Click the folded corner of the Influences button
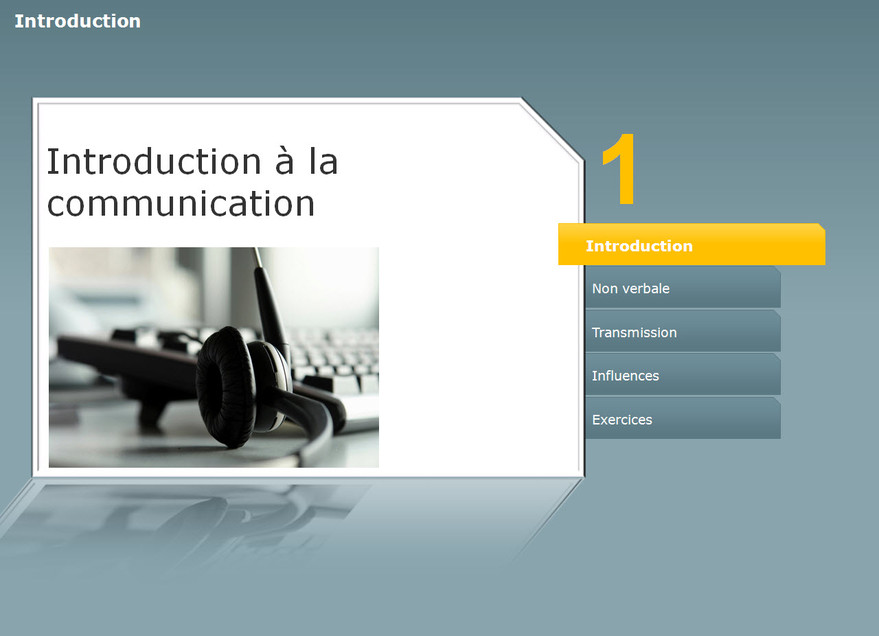879x636 pixels. point(776,357)
